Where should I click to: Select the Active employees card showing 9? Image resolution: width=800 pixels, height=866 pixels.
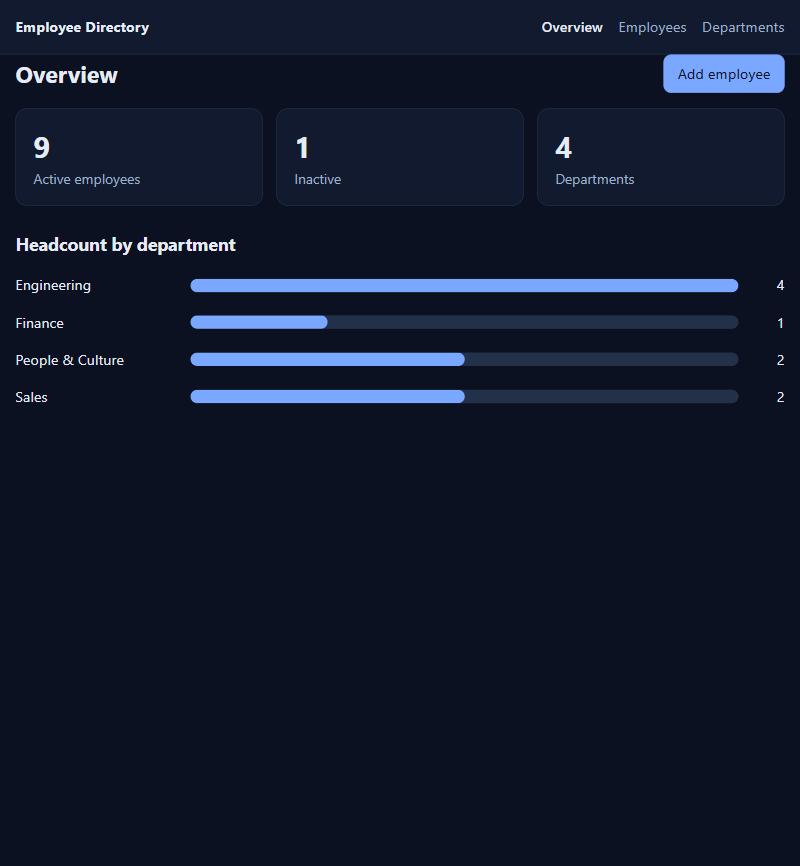click(x=139, y=157)
